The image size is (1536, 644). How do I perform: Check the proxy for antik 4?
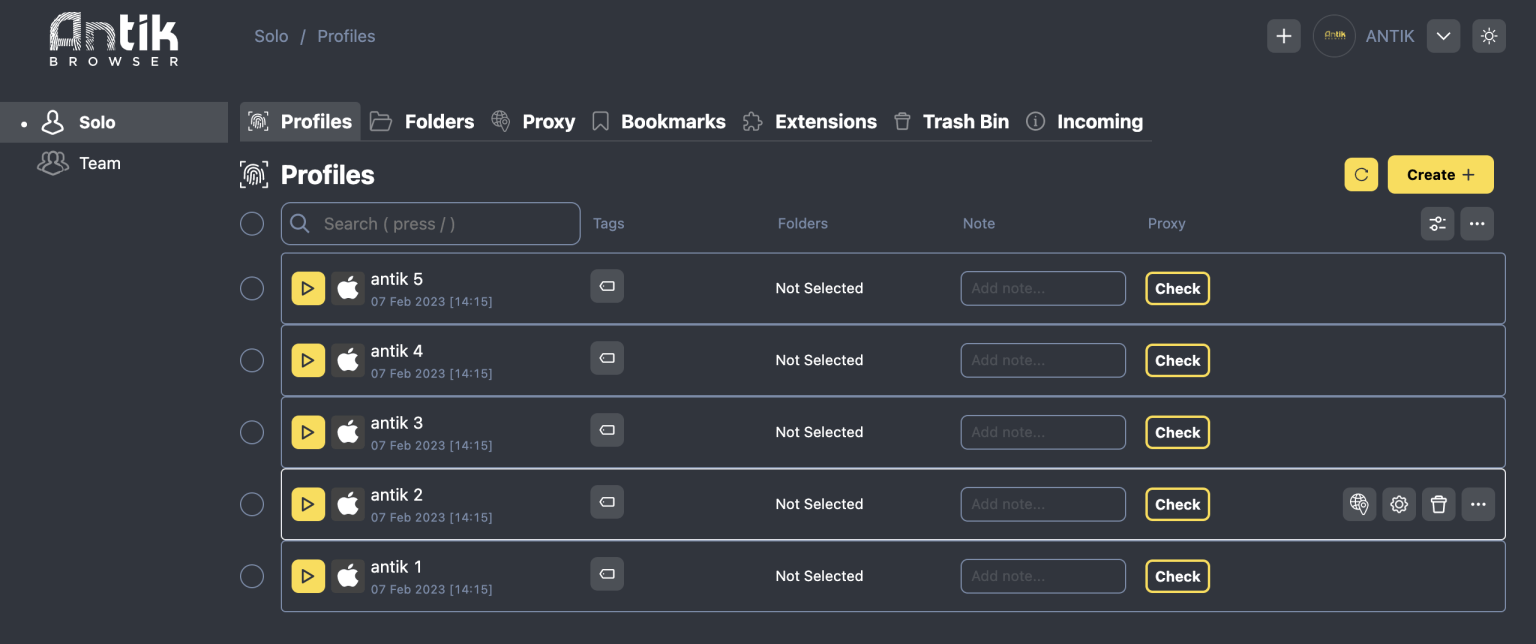click(1177, 360)
